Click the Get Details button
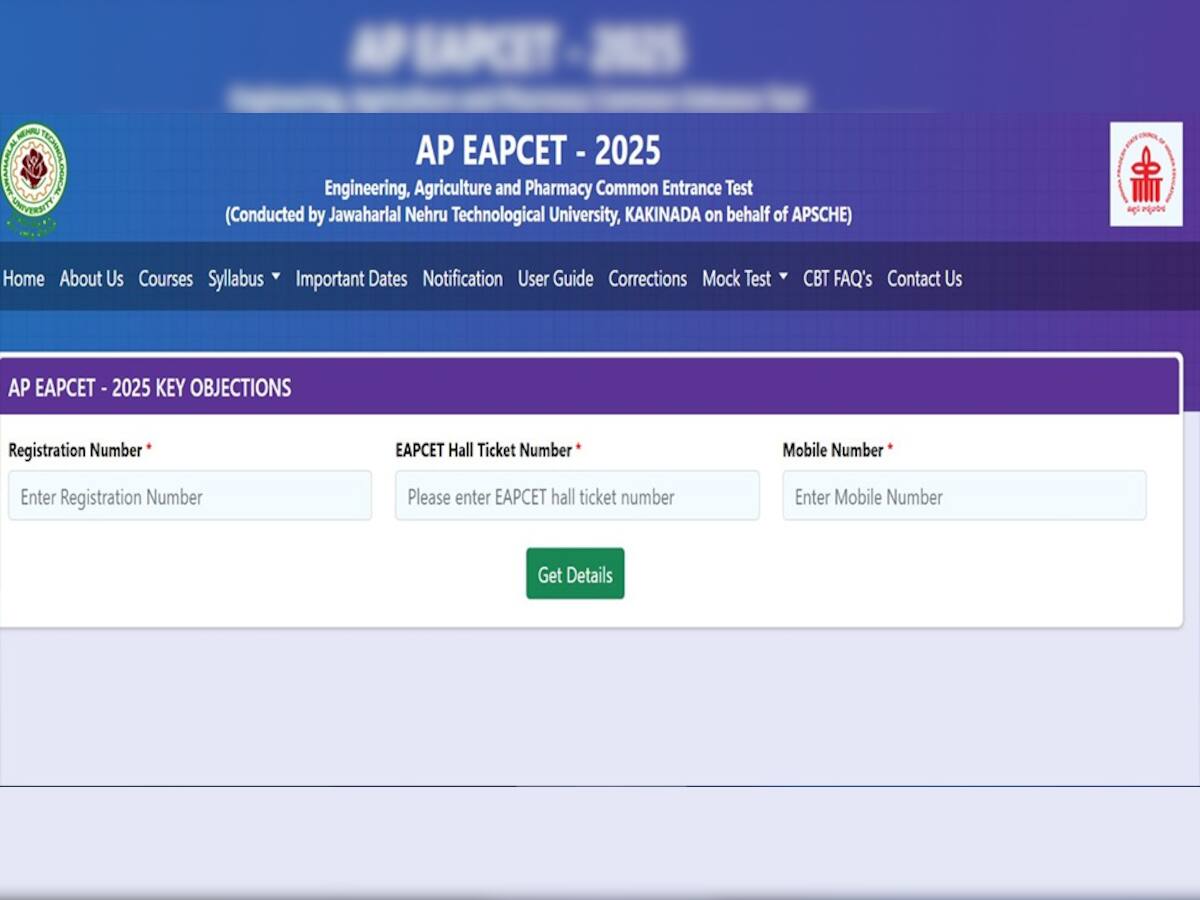Image resolution: width=1200 pixels, height=900 pixels. (574, 574)
